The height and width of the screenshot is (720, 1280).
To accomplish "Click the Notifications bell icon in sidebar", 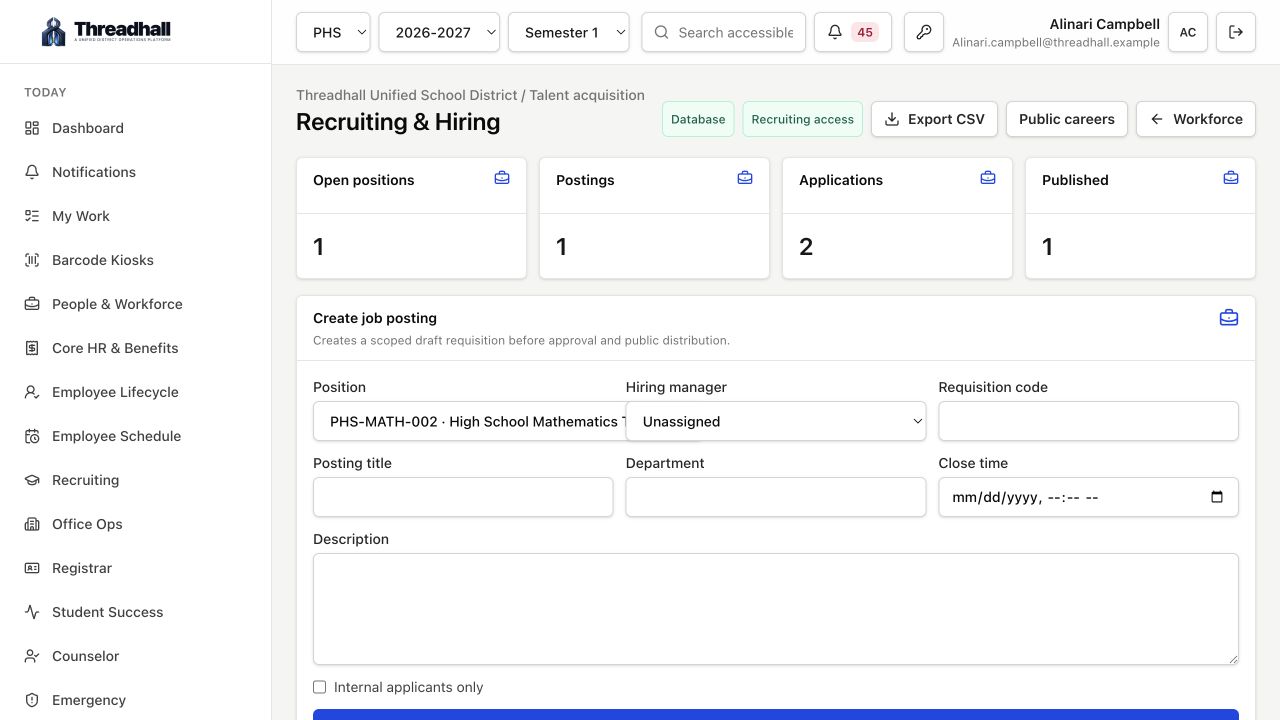I will 32,172.
